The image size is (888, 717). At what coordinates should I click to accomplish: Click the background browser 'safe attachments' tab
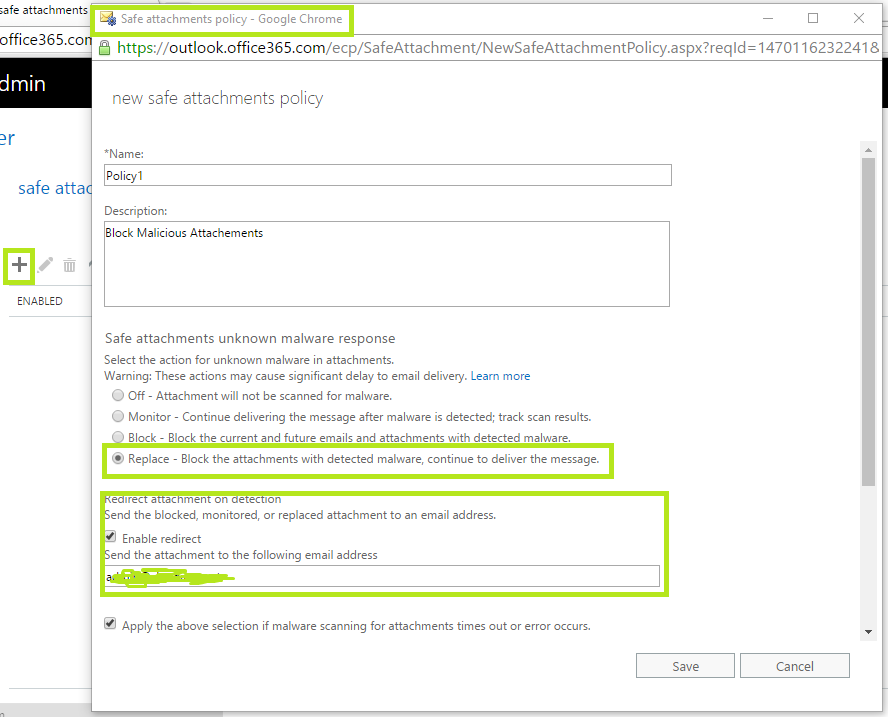click(44, 10)
